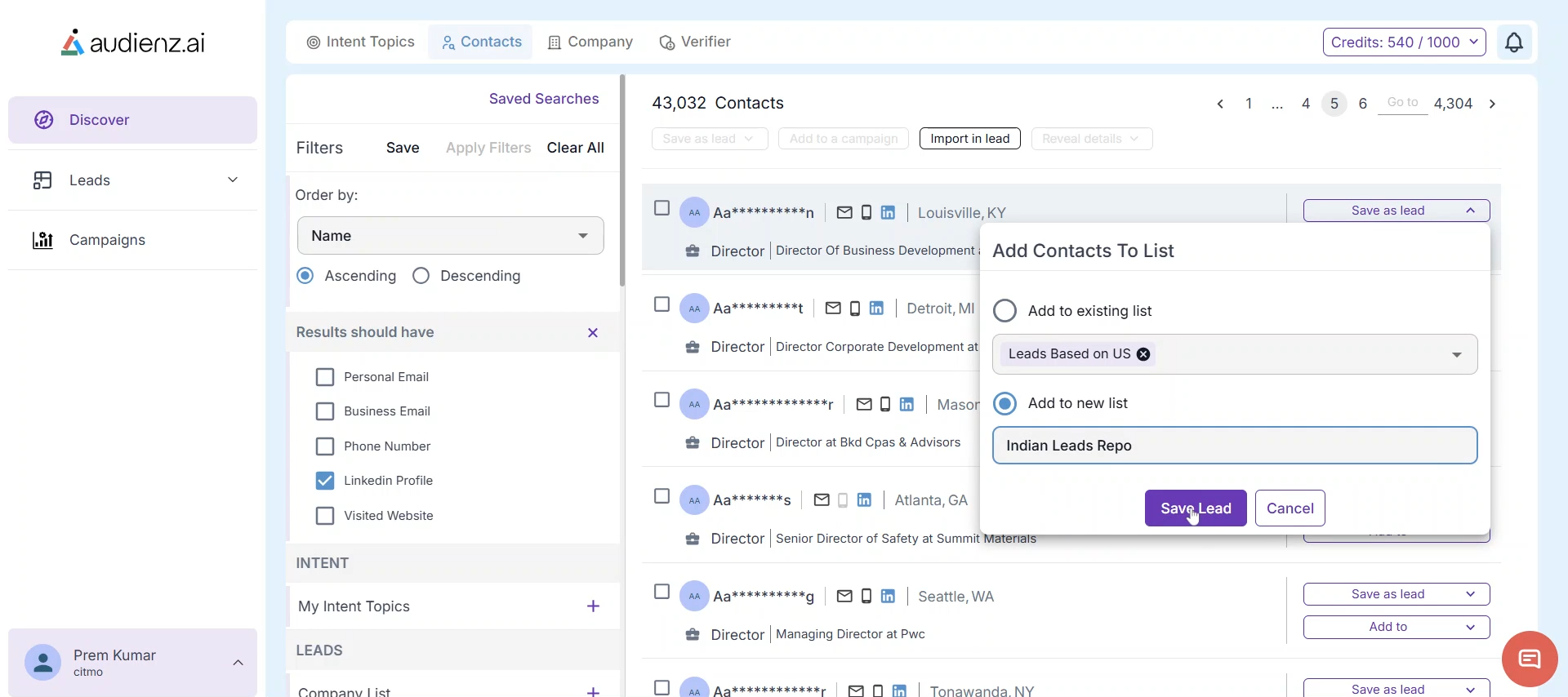Open the Intent Topics tab

tap(360, 42)
